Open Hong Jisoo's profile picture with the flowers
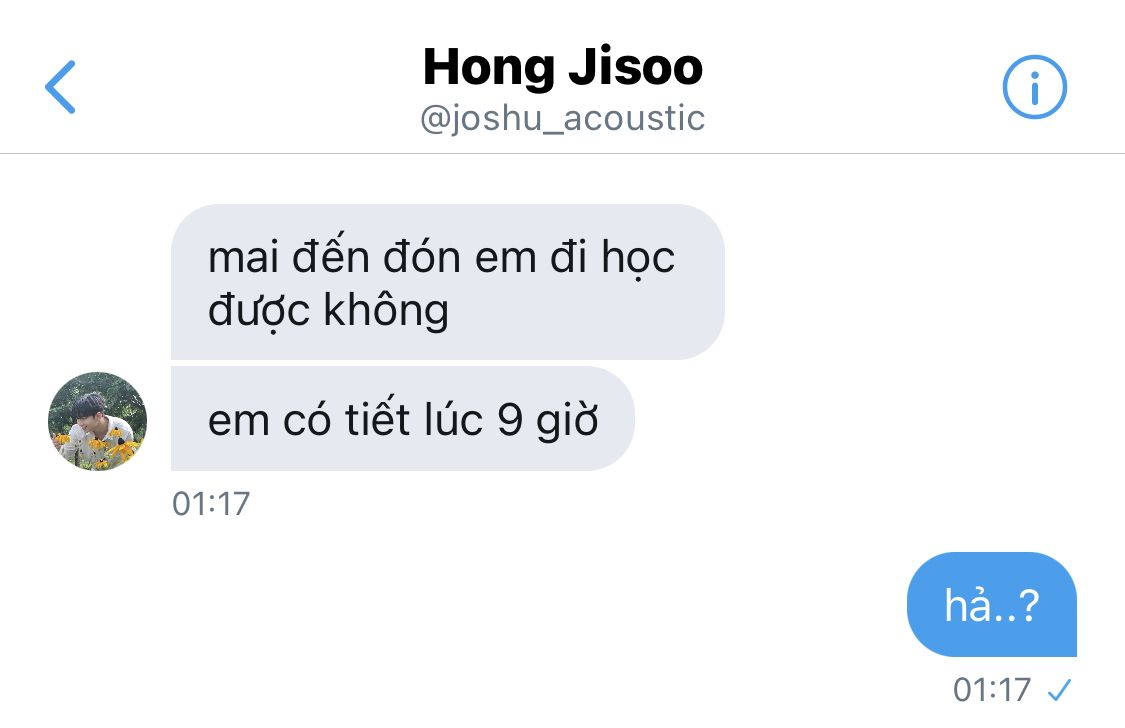 pyautogui.click(x=98, y=421)
